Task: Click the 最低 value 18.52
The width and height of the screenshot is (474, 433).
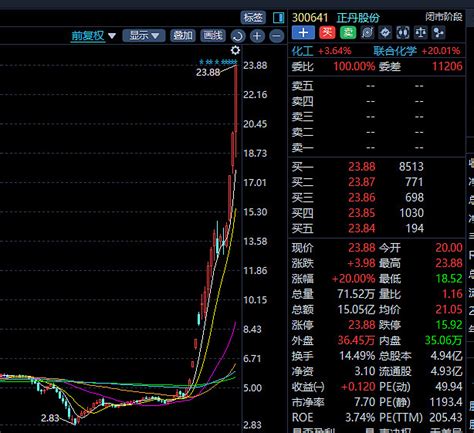Action: pos(449,278)
